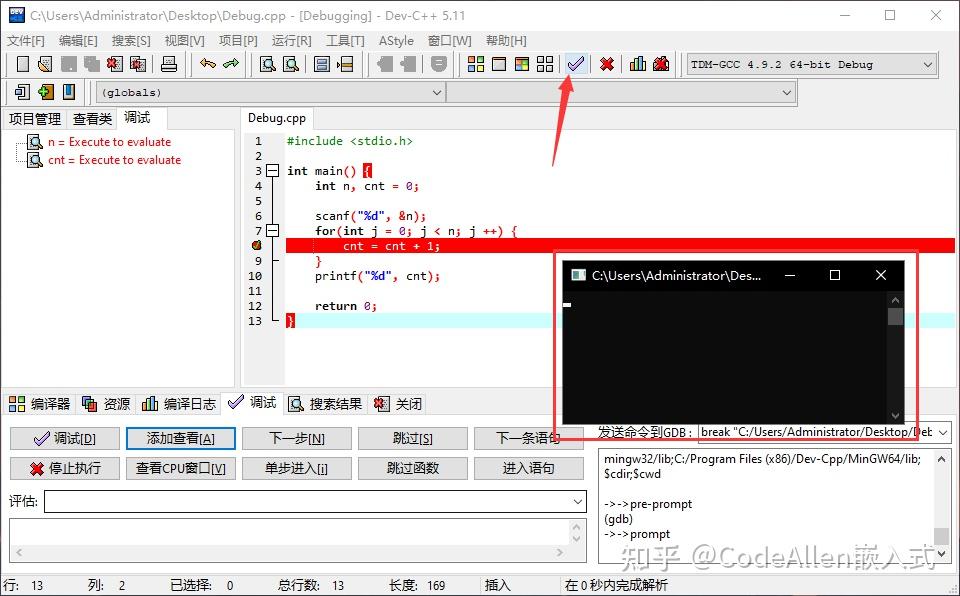960x596 pixels.
Task: Open the compiler set TDM-GCC dropdown
Action: click(928, 64)
